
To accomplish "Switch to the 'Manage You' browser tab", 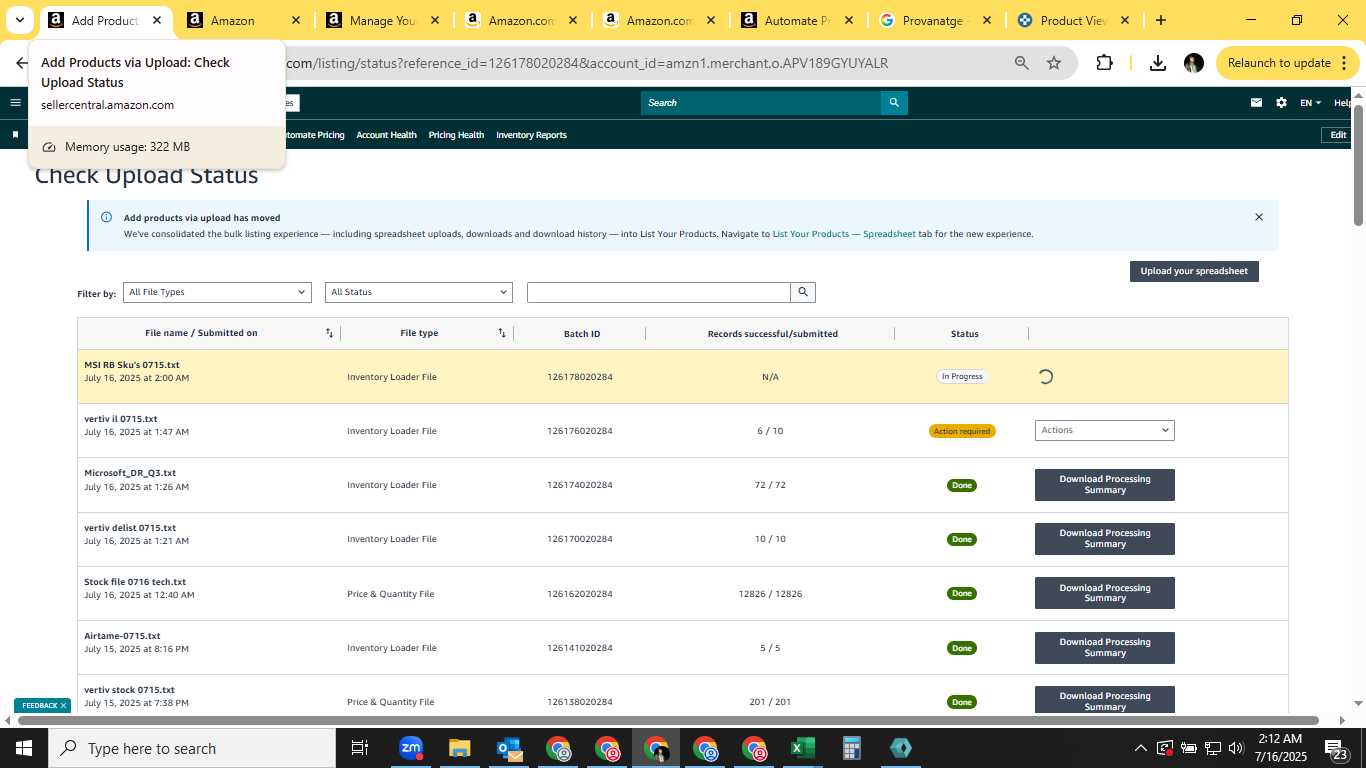I will [380, 20].
